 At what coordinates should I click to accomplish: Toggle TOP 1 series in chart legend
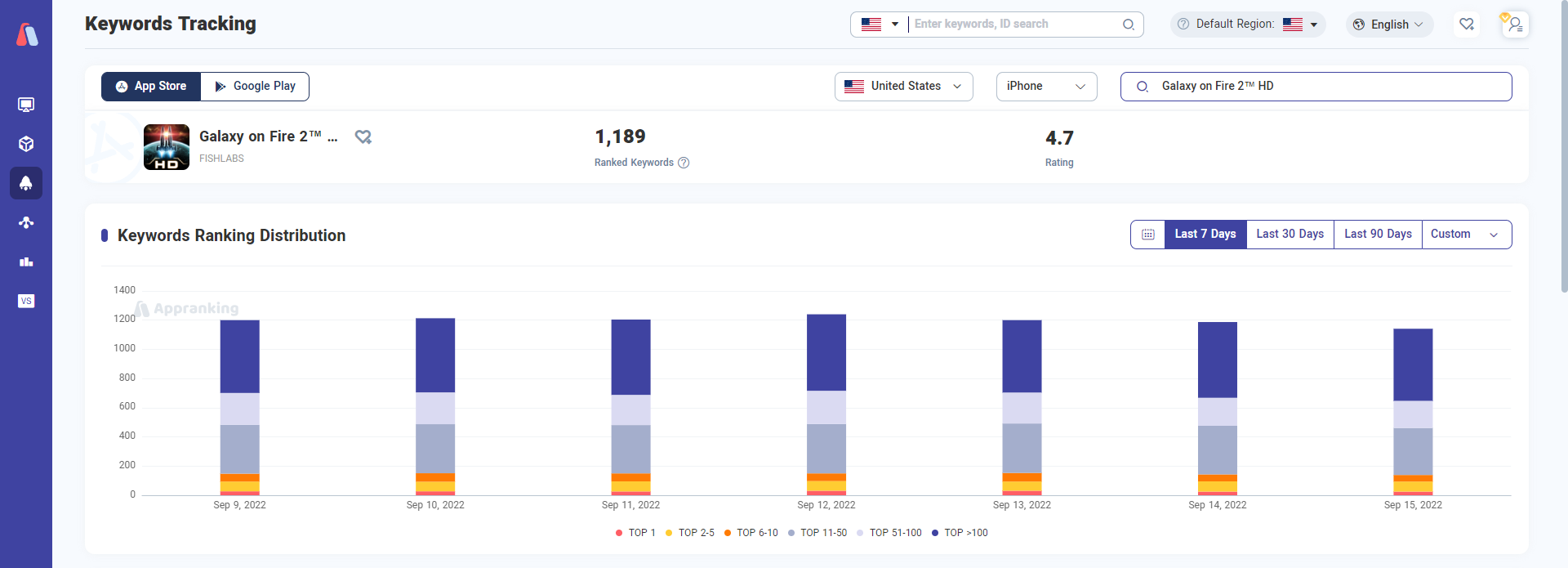click(x=635, y=533)
